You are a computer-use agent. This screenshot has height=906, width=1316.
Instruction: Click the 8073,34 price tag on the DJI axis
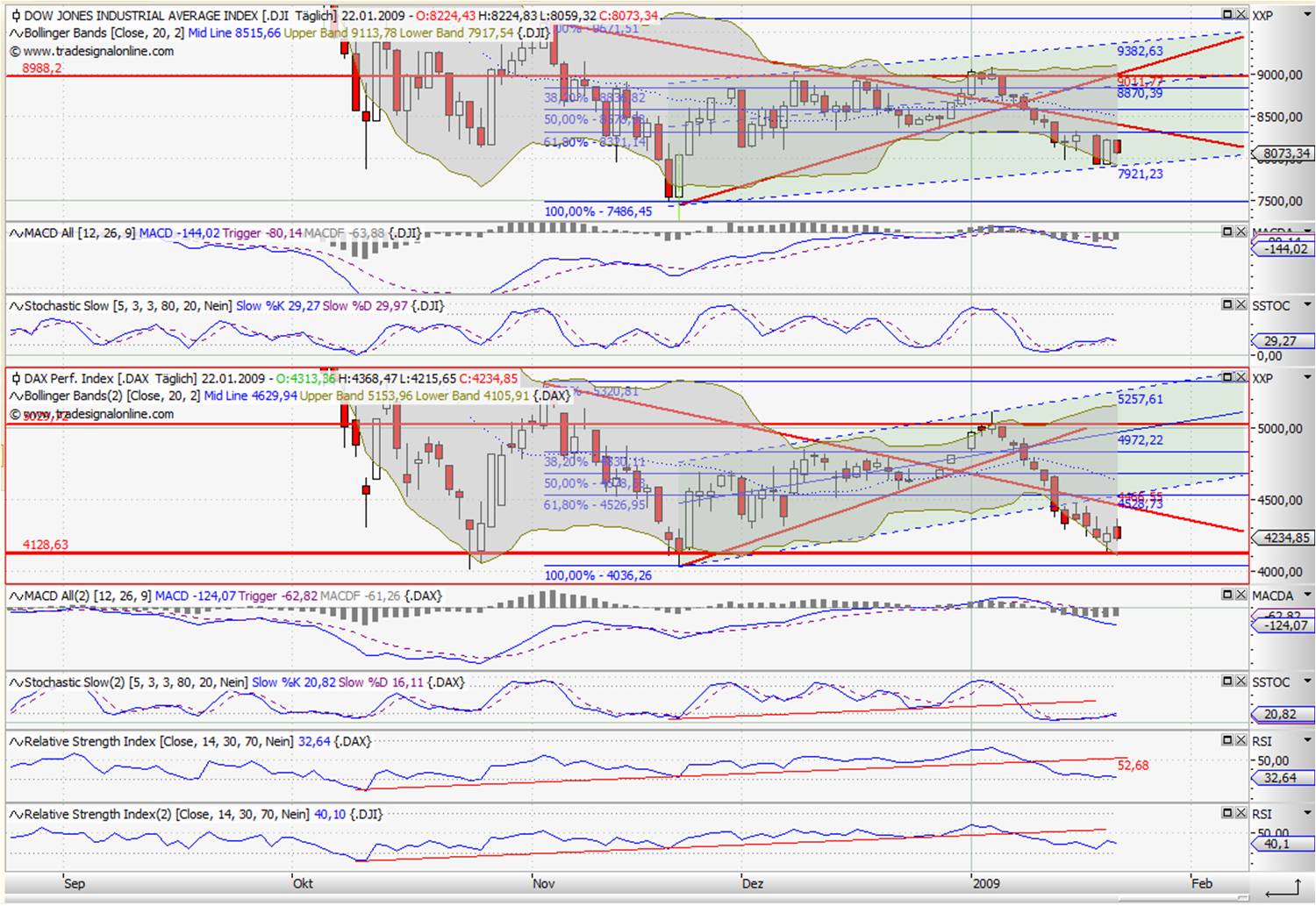pyautogui.click(x=1284, y=153)
